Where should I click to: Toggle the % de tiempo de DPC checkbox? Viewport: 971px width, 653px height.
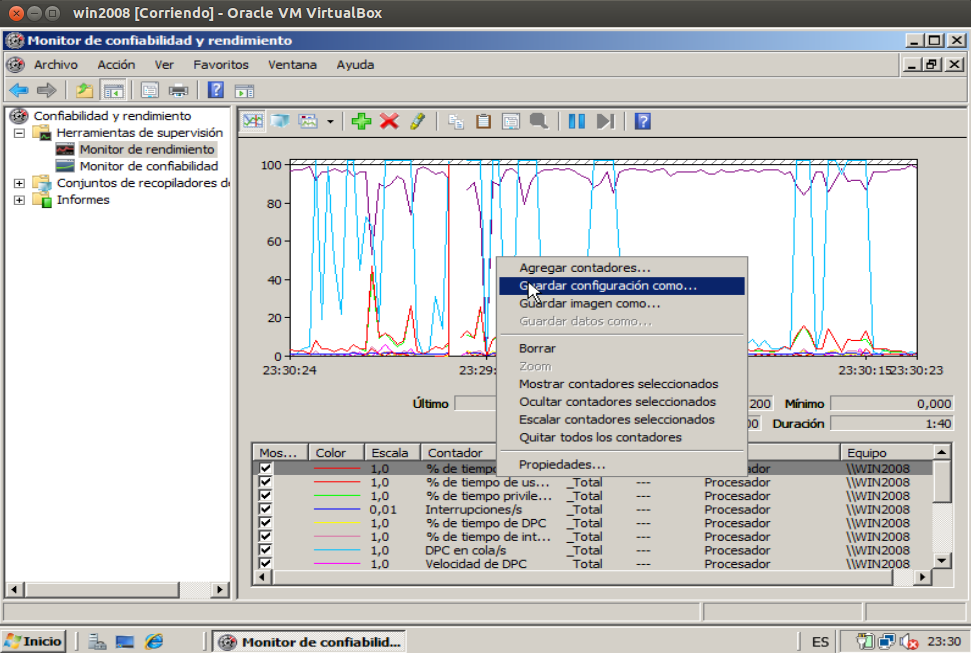[265, 523]
